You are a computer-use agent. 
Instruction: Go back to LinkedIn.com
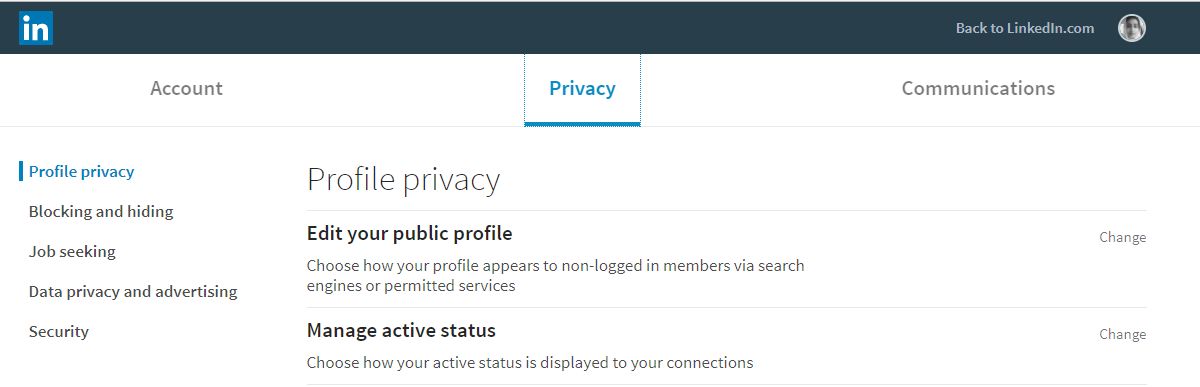tap(1025, 28)
